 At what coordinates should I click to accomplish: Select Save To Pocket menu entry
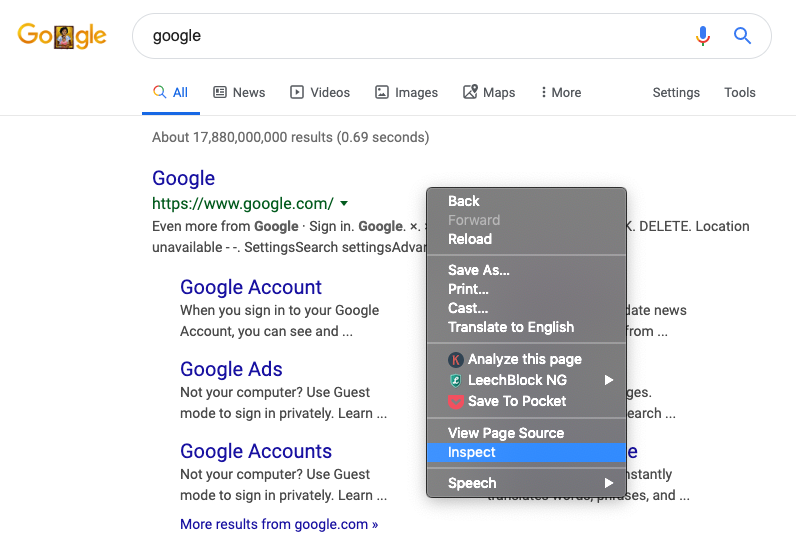[526, 401]
